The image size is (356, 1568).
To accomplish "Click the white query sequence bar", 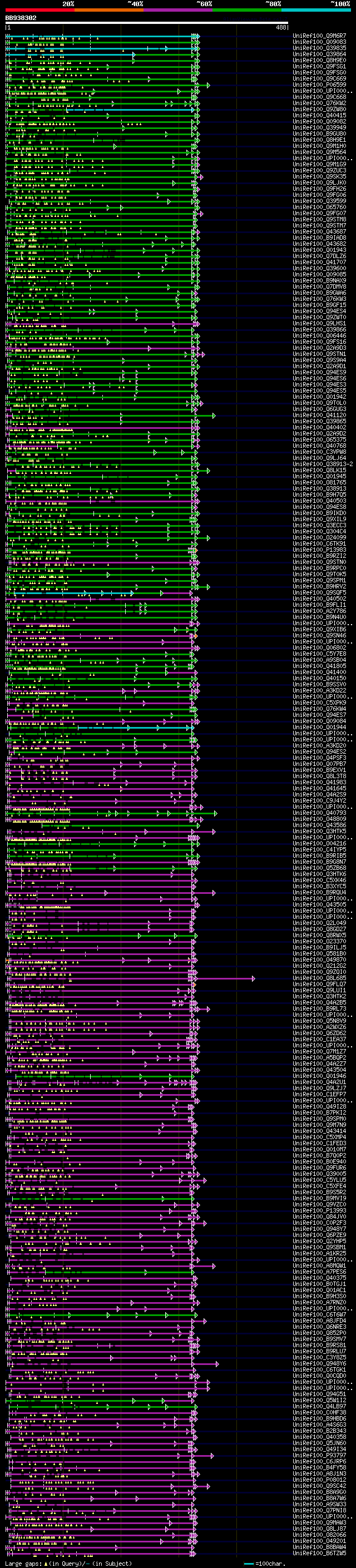I will (147, 23).
